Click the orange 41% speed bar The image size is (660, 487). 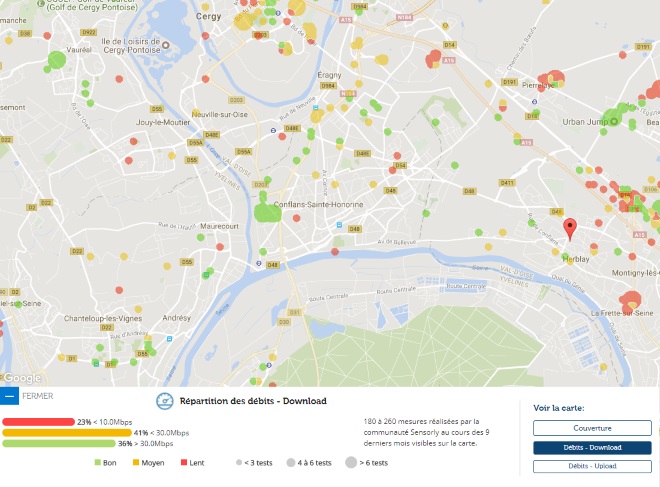(67, 433)
